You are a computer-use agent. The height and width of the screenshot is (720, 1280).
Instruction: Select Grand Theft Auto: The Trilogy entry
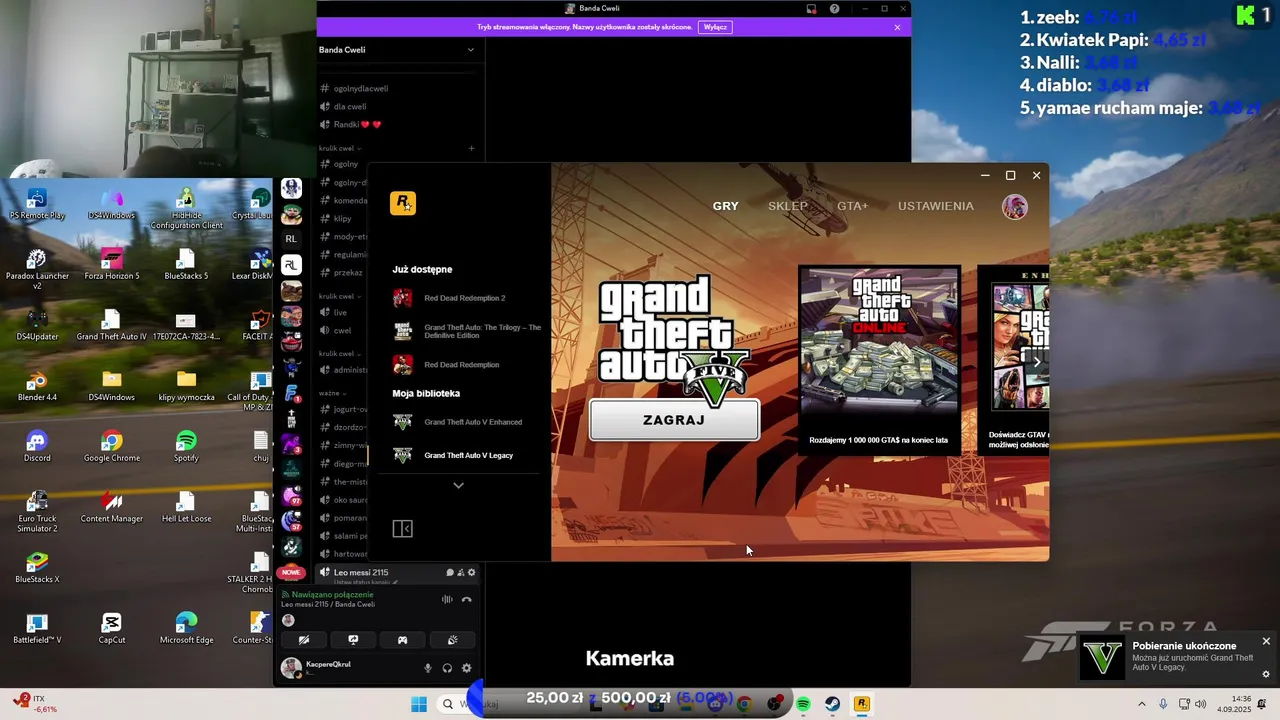467,331
